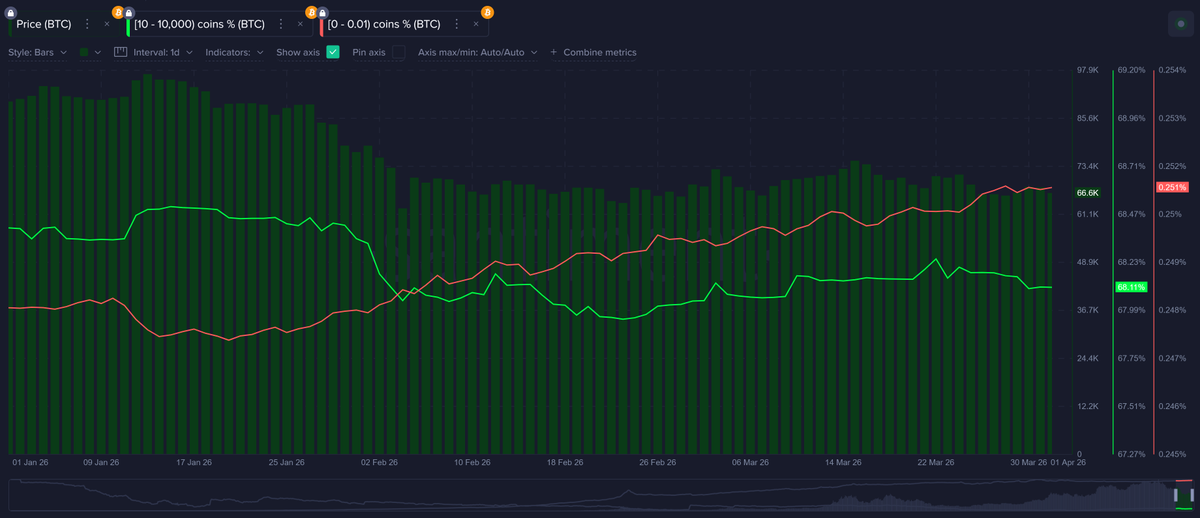This screenshot has height=518, width=1200.
Task: Open Axis max/min Auto/Auto dropdown
Action: point(477,52)
